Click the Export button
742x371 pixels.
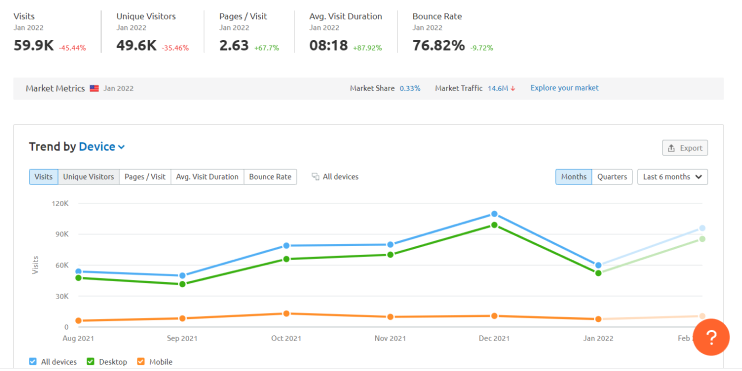(x=685, y=148)
